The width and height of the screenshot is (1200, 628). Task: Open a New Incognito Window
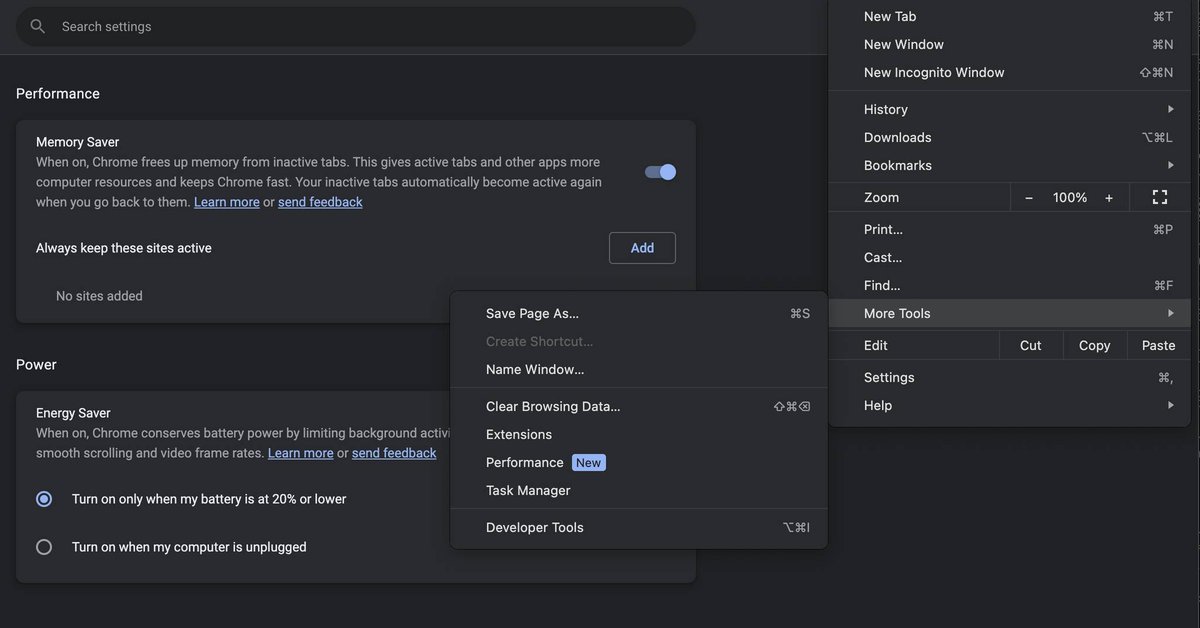click(934, 71)
